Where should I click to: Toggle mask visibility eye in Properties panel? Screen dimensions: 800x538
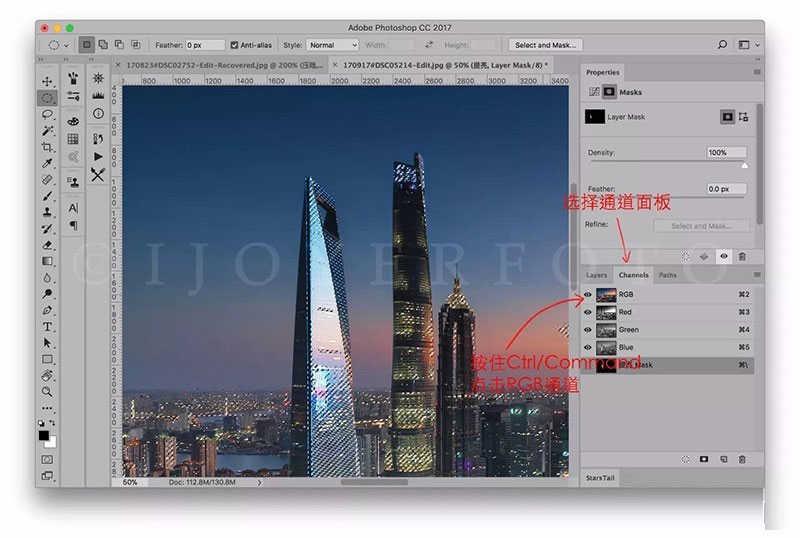tap(724, 256)
